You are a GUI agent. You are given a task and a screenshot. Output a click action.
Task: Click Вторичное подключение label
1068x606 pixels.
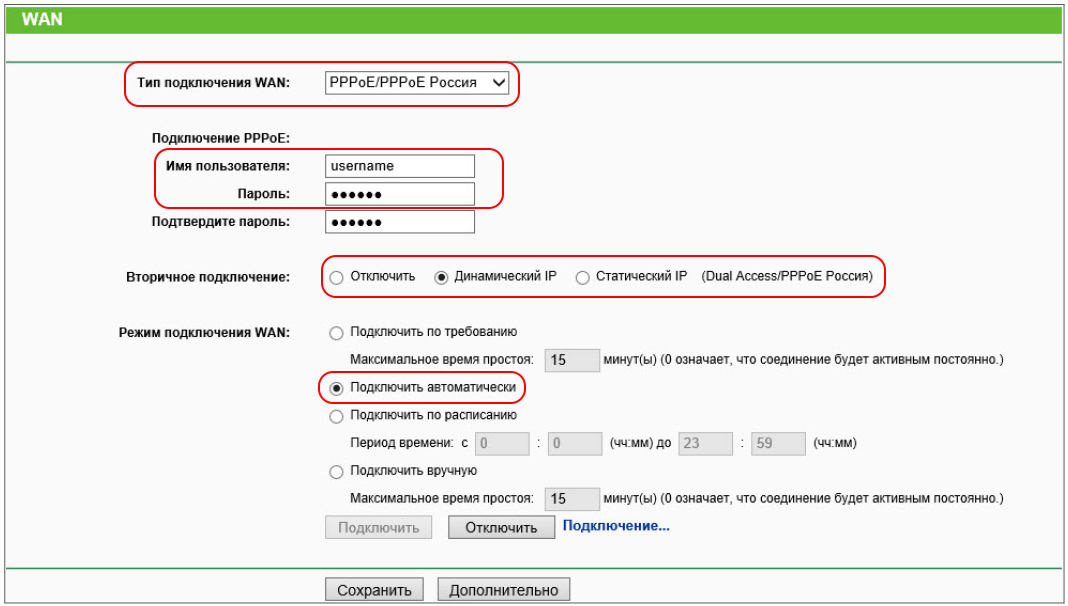(208, 277)
